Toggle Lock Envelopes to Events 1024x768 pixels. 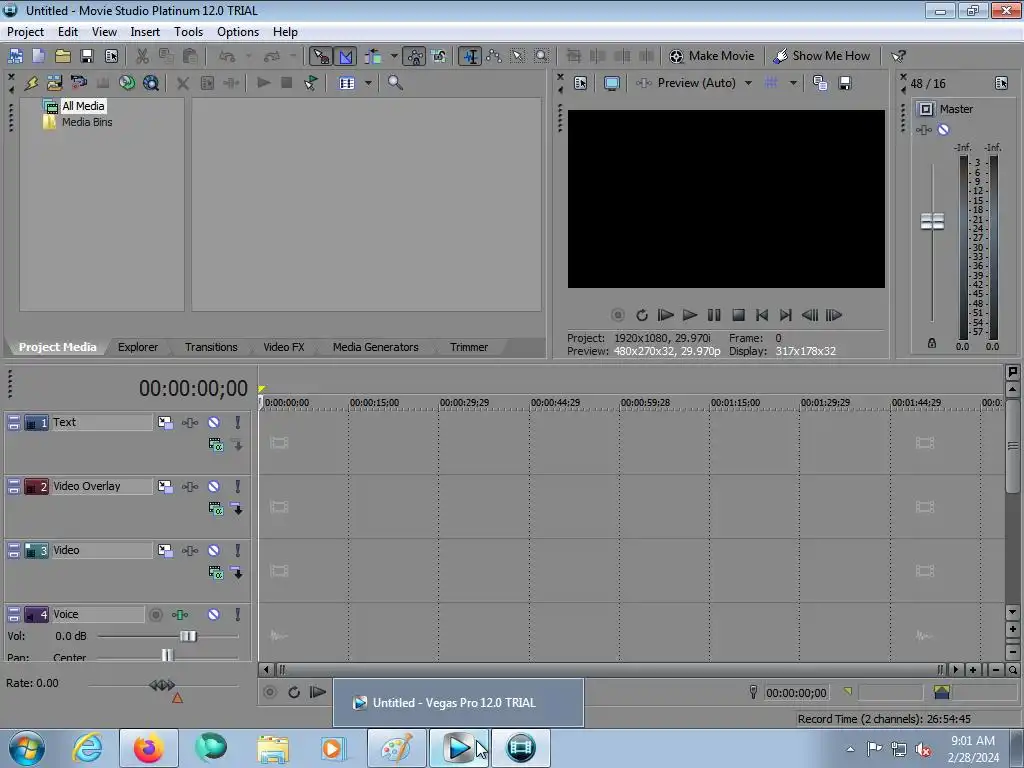[415, 56]
